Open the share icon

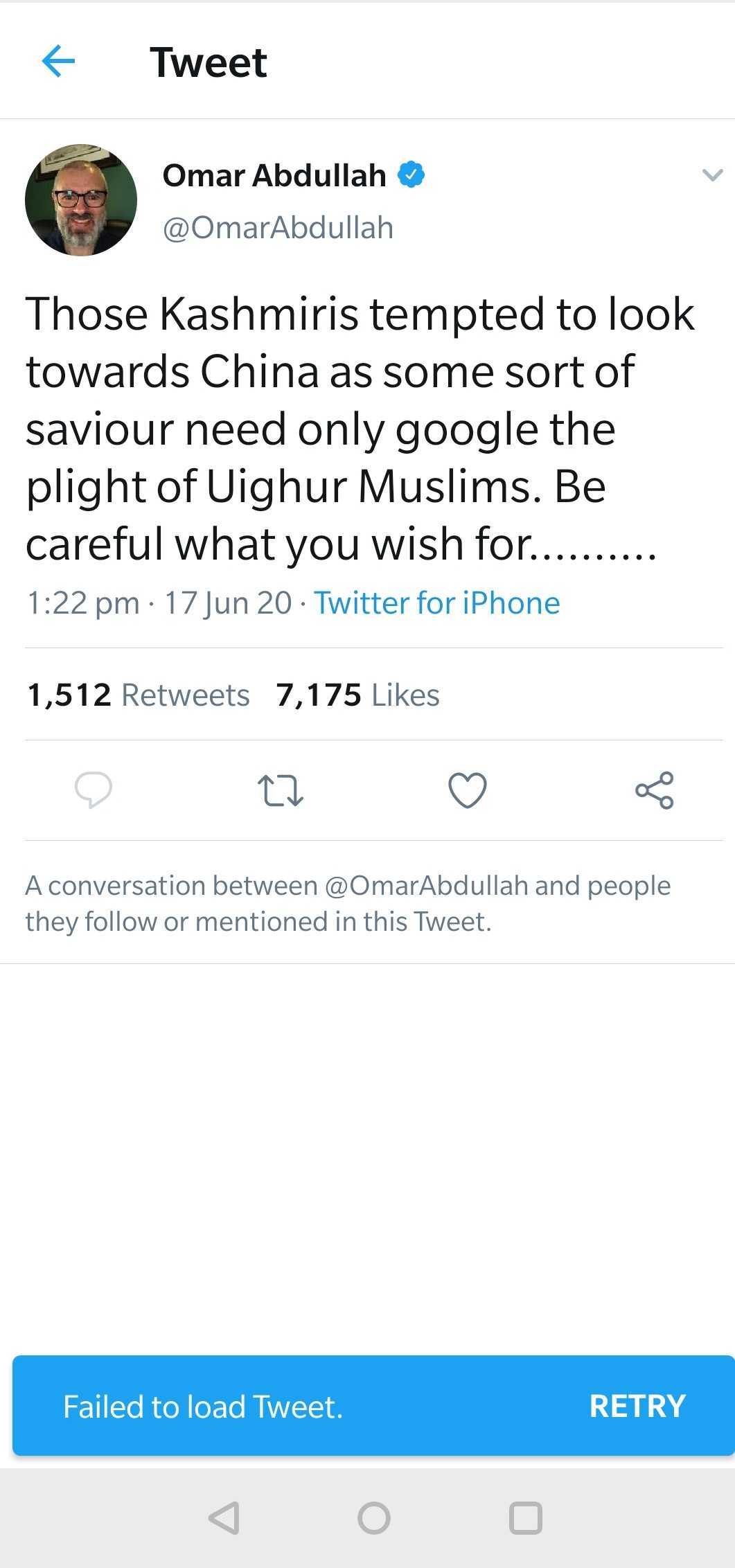[655, 790]
